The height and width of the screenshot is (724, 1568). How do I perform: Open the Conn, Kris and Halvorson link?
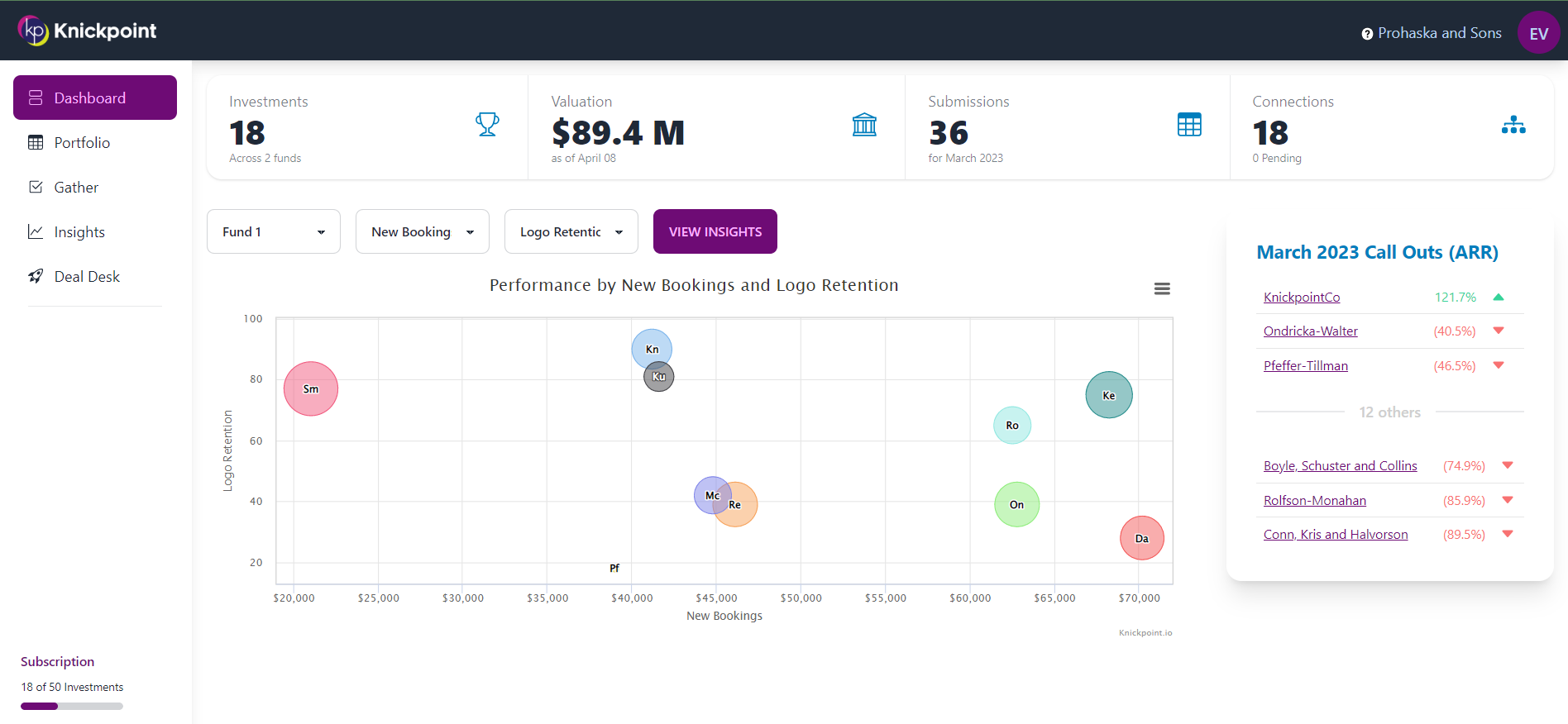1336,535
